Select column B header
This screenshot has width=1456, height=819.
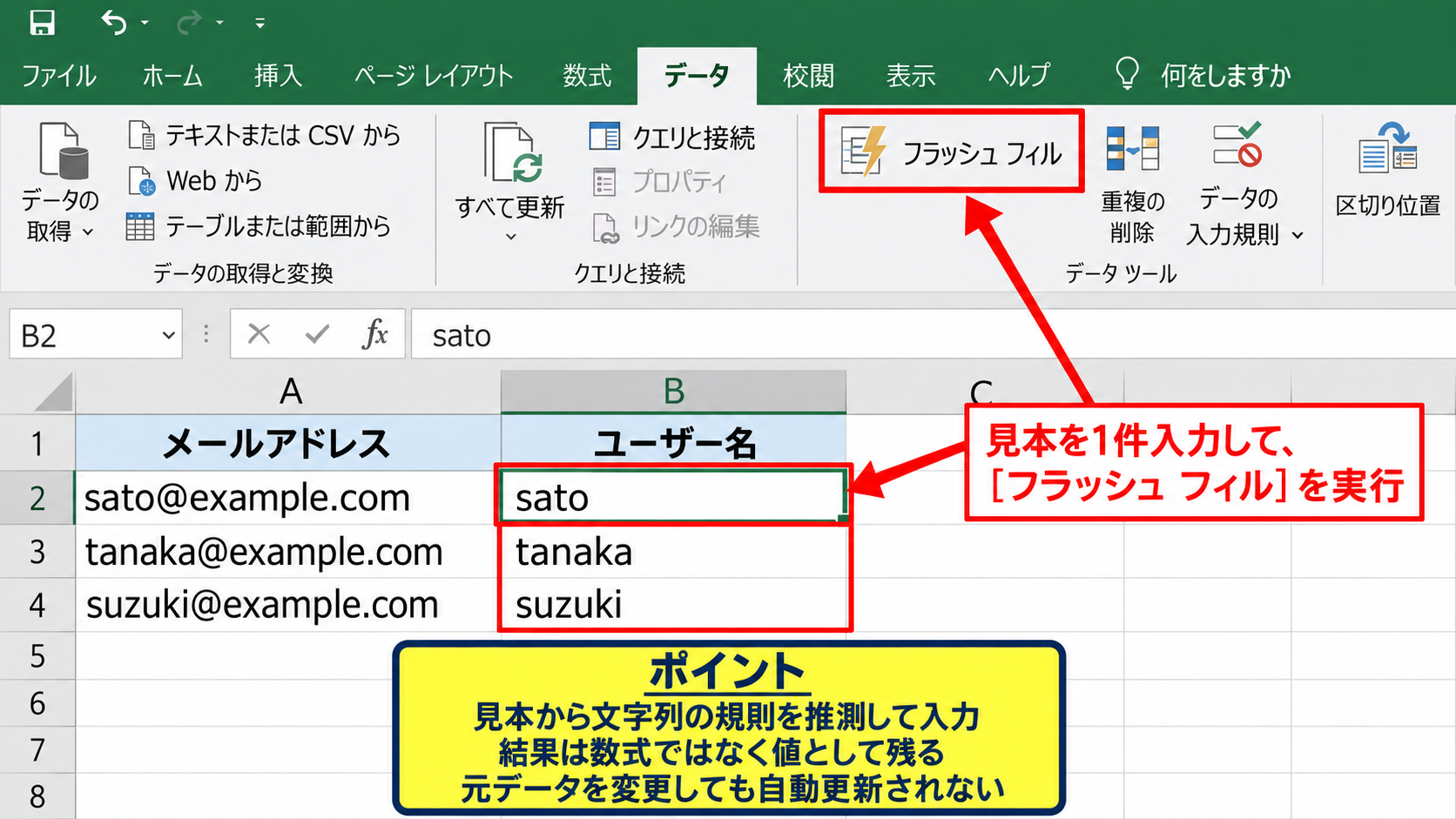(x=673, y=392)
